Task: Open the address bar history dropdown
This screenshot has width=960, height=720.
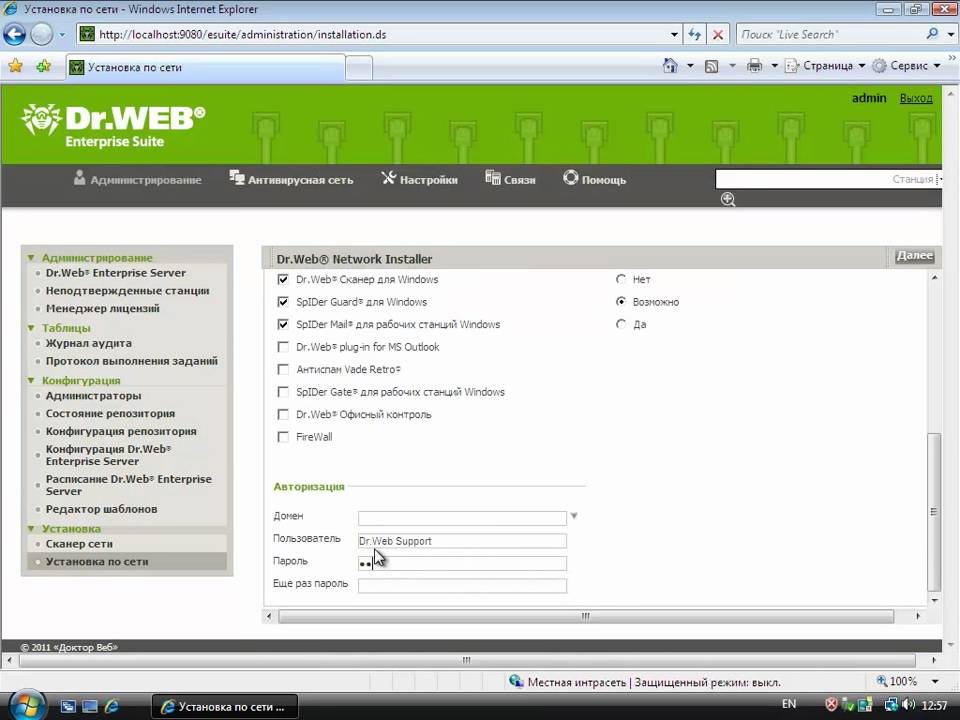Action: tap(674, 34)
